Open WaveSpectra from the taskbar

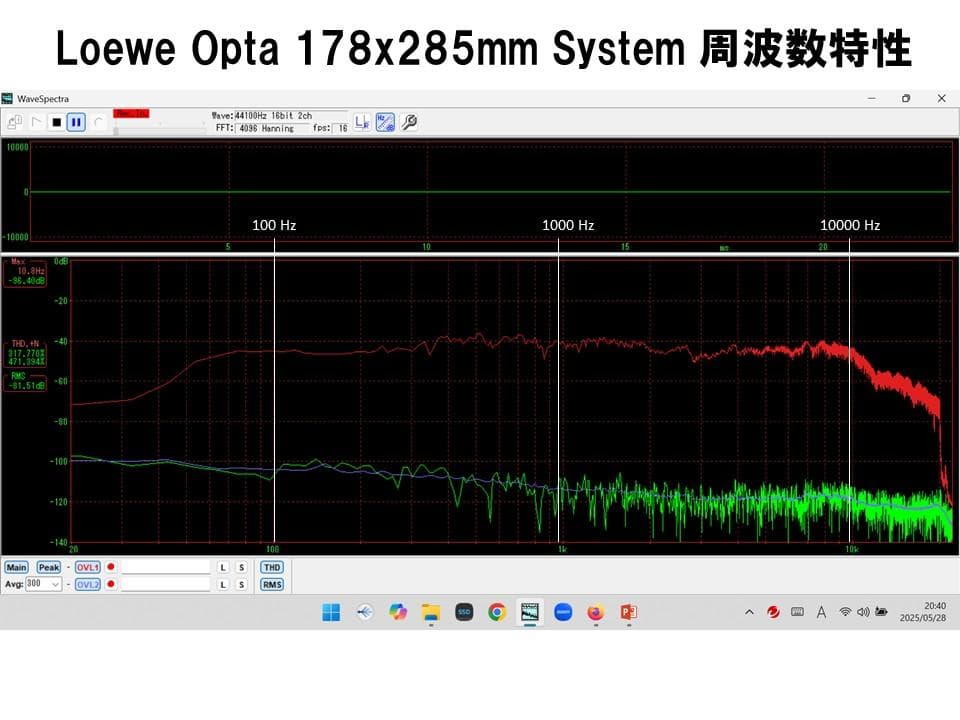(x=531, y=613)
